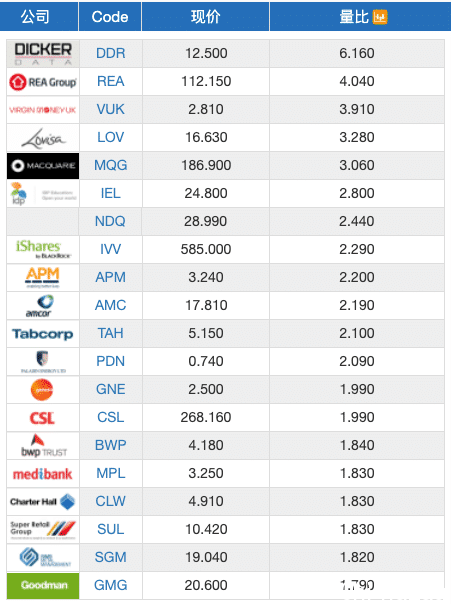Click the red CSL logo
Viewport: 451px width, 604px height.
click(x=42, y=418)
